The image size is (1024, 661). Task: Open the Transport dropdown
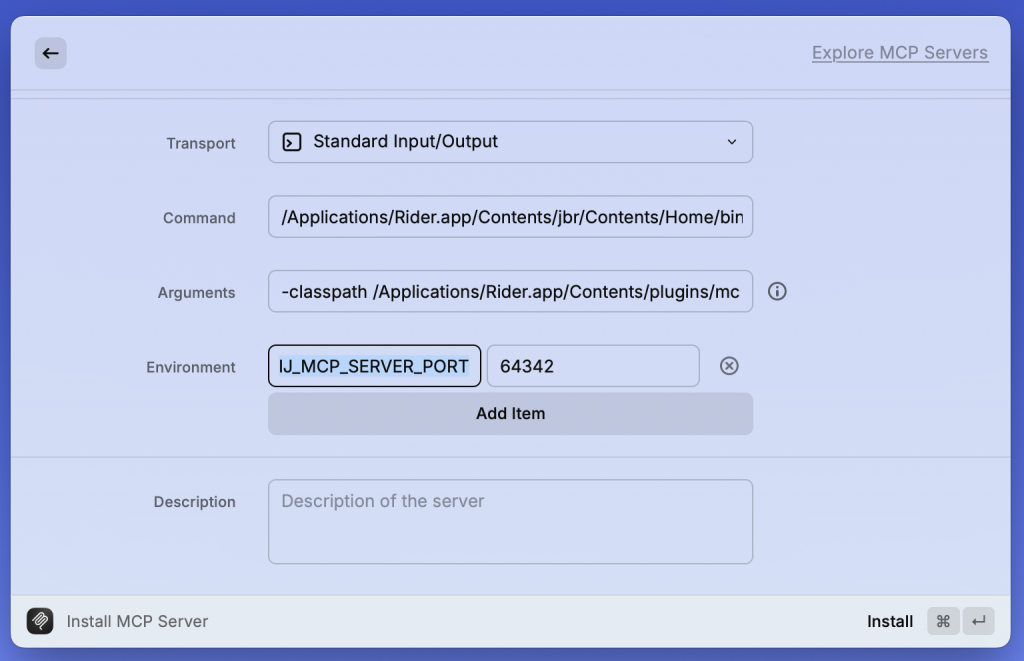tap(510, 142)
